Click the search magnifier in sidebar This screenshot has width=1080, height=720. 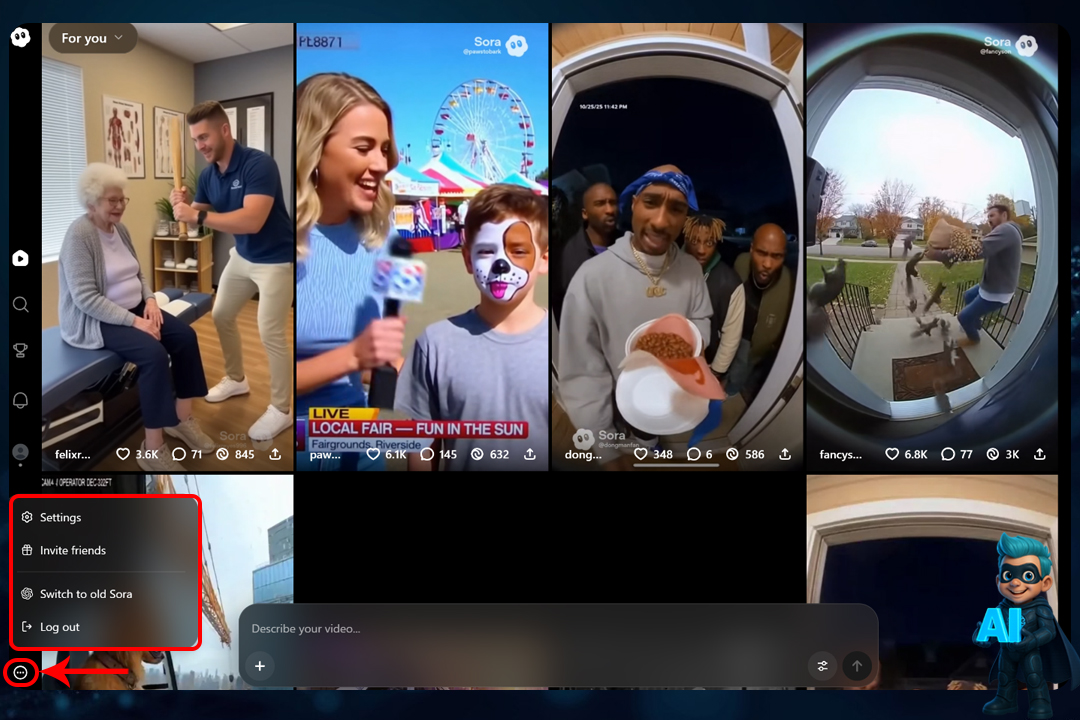[x=20, y=305]
